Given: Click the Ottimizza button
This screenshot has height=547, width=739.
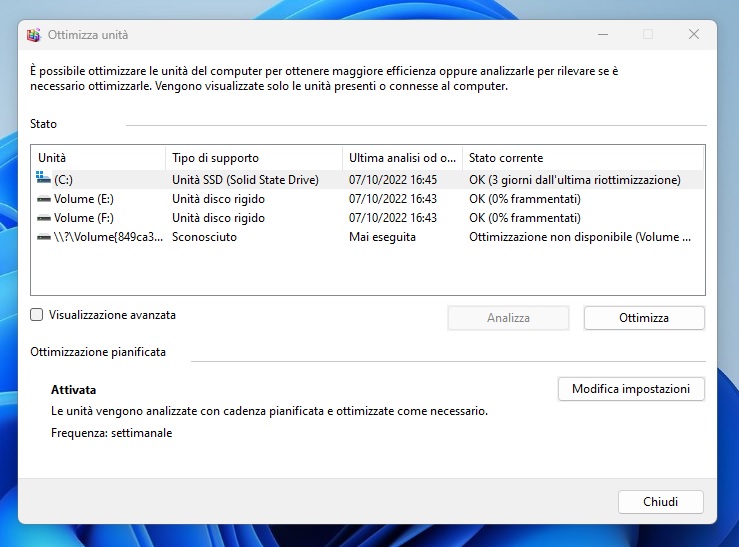Looking at the screenshot, I should (x=644, y=318).
